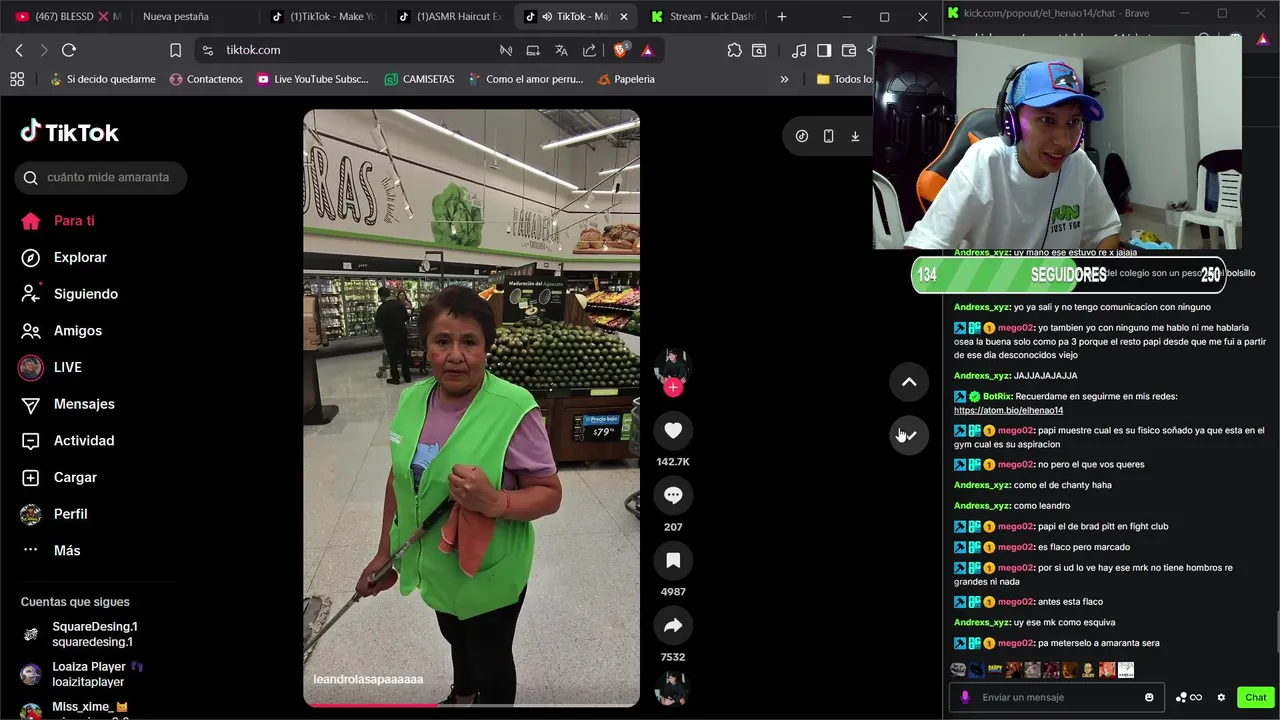The image size is (1280, 720).
Task: Click the download icon above the video
Action: pyautogui.click(x=855, y=136)
